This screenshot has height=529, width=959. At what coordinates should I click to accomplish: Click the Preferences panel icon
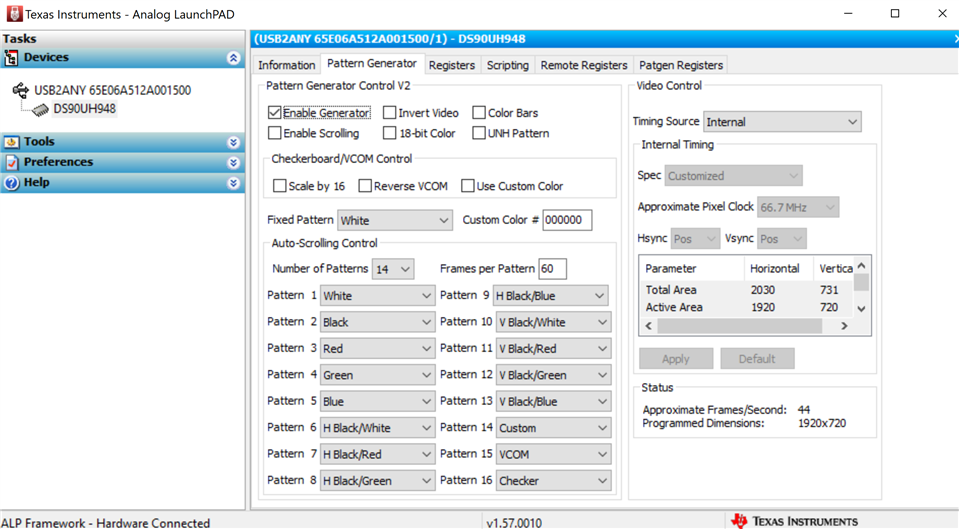tap(11, 162)
